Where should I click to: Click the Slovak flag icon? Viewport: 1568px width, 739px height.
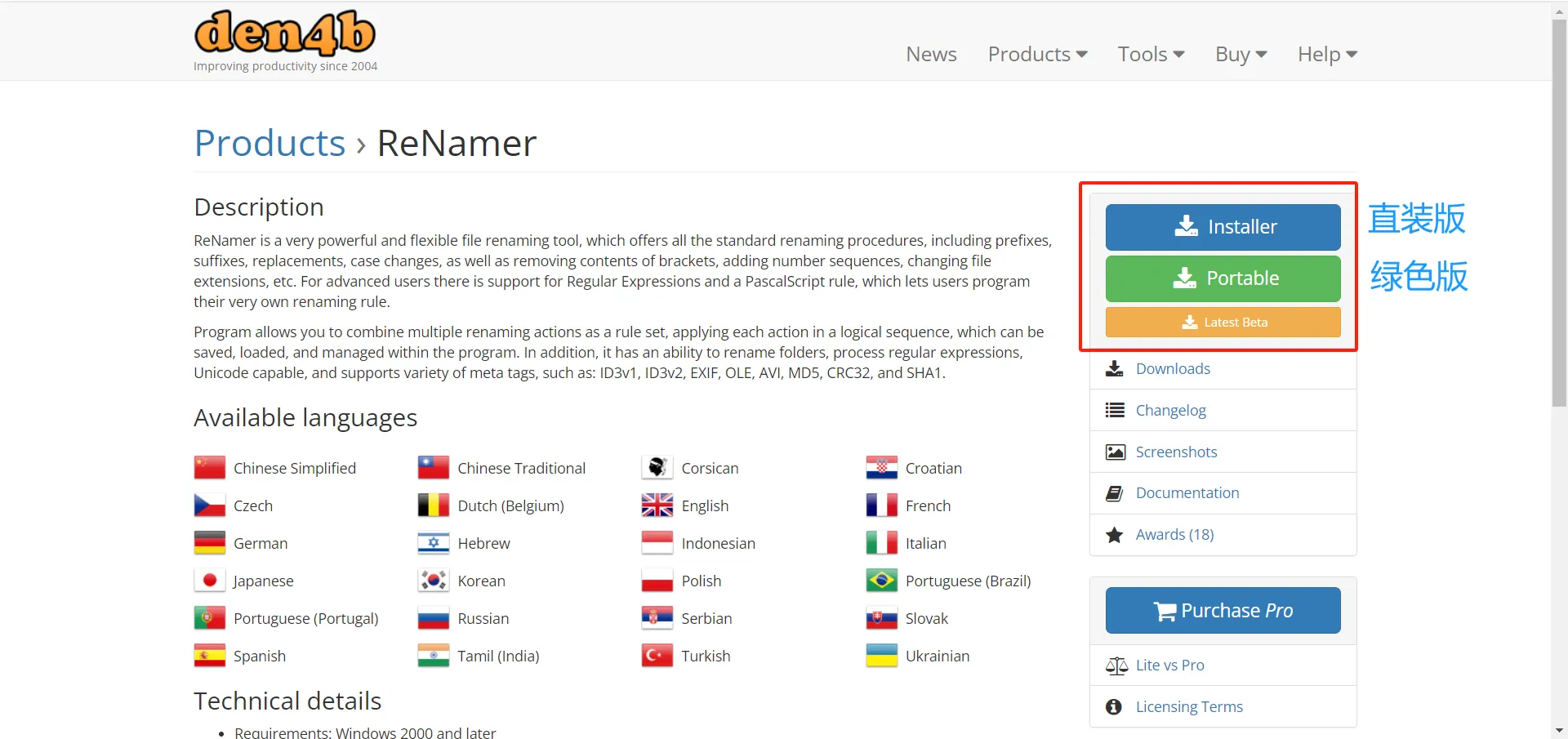[x=882, y=618]
